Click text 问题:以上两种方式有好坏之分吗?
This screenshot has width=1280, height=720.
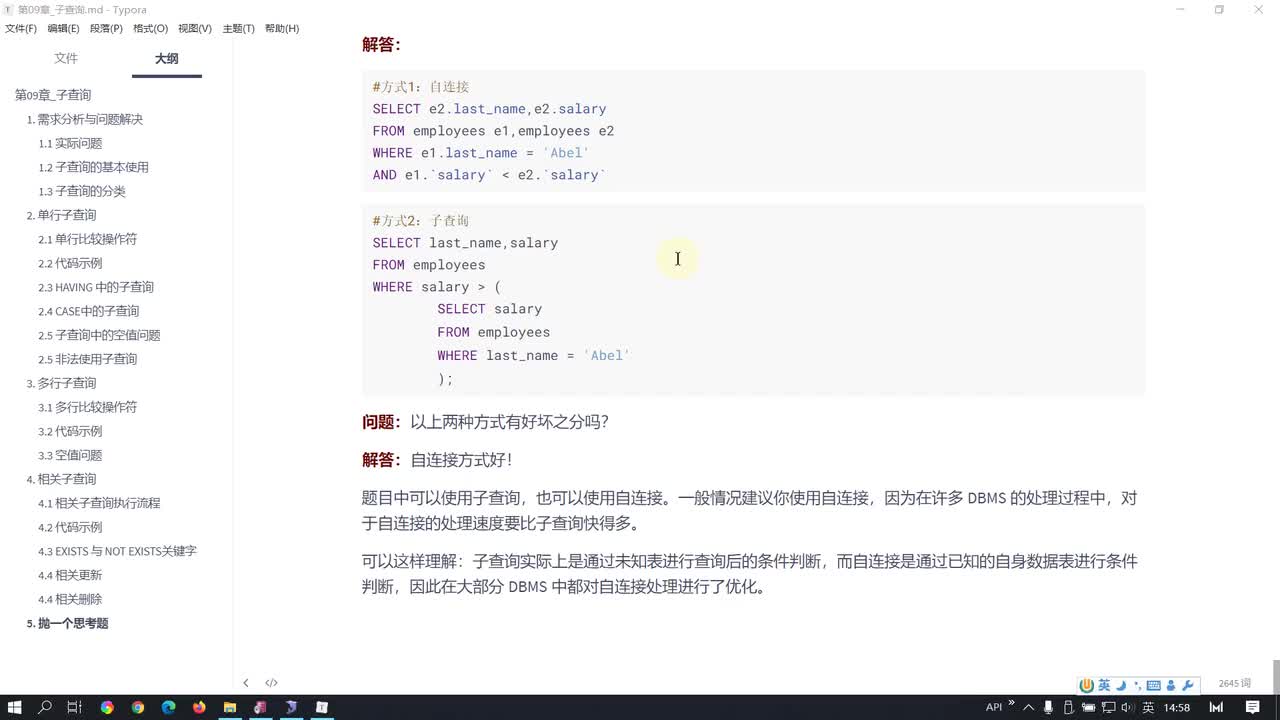(485, 422)
